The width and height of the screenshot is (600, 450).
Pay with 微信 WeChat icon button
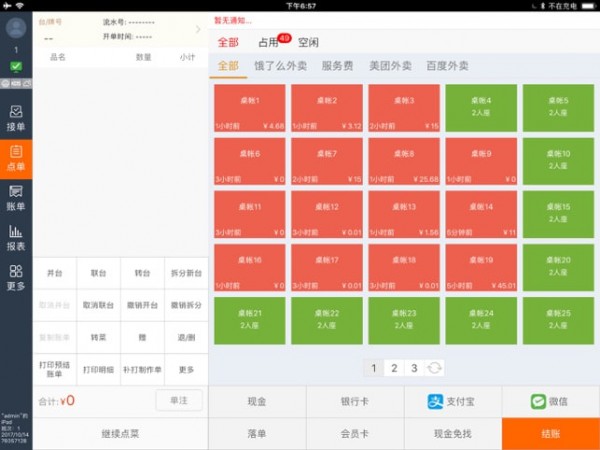(x=551, y=401)
